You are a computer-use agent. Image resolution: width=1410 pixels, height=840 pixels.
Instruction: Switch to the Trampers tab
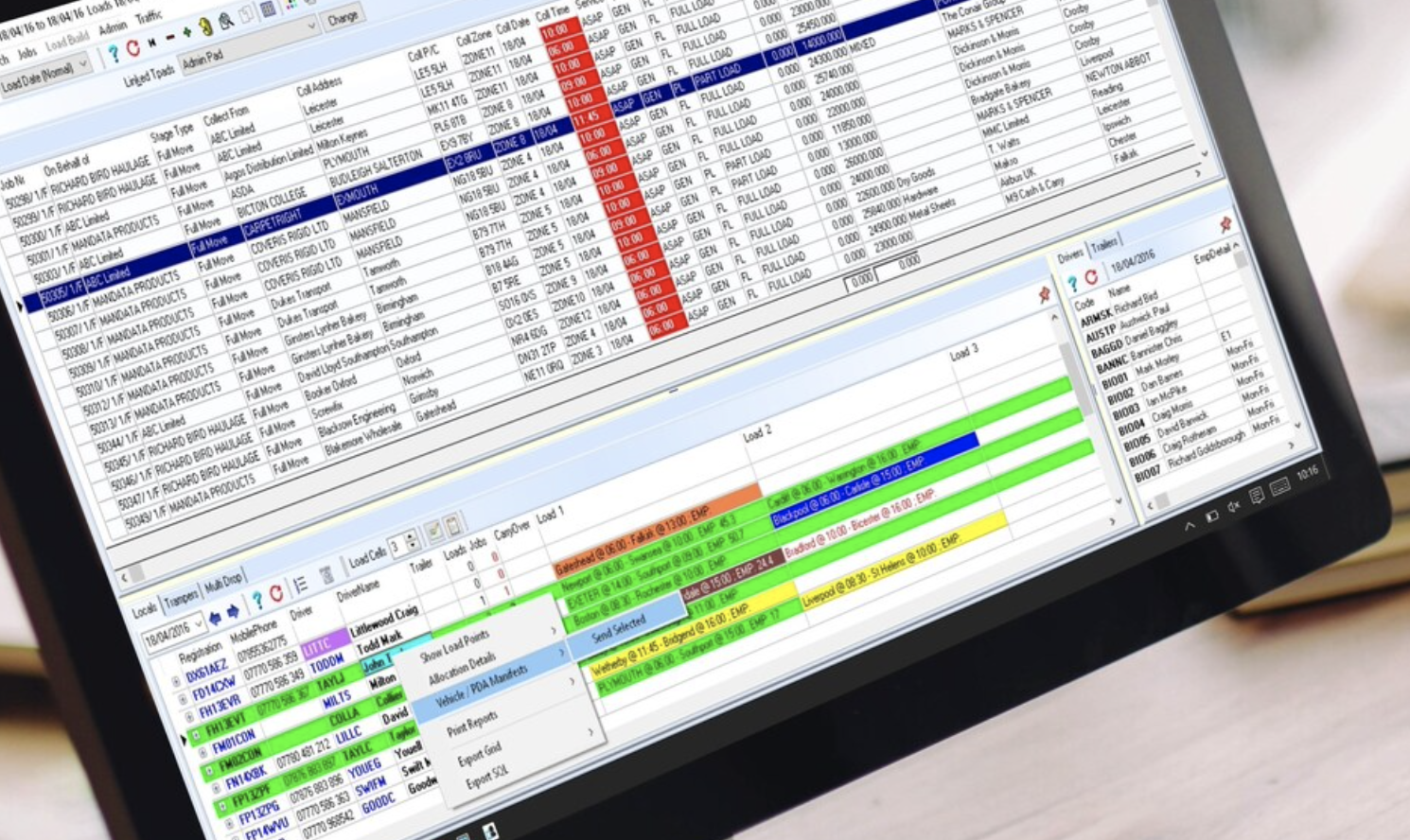coord(180,598)
